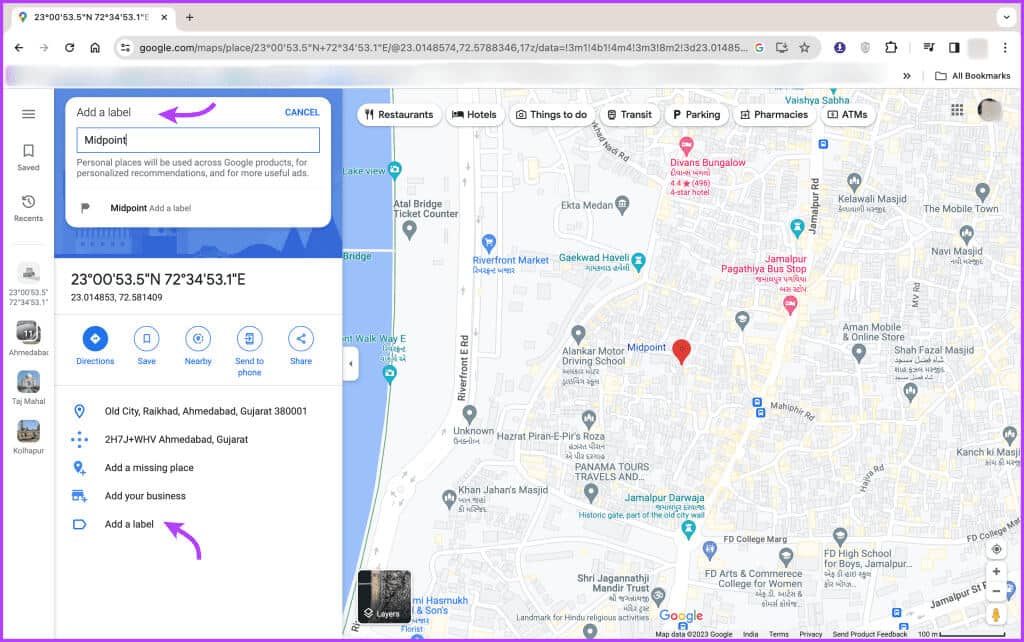Open the map Layers switcher

(x=385, y=597)
